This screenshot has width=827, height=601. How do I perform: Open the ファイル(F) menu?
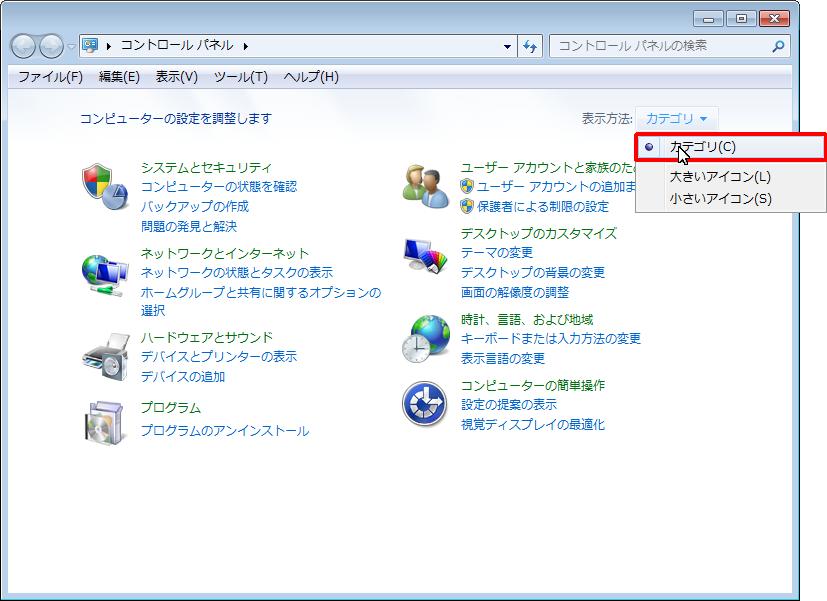[x=50, y=77]
